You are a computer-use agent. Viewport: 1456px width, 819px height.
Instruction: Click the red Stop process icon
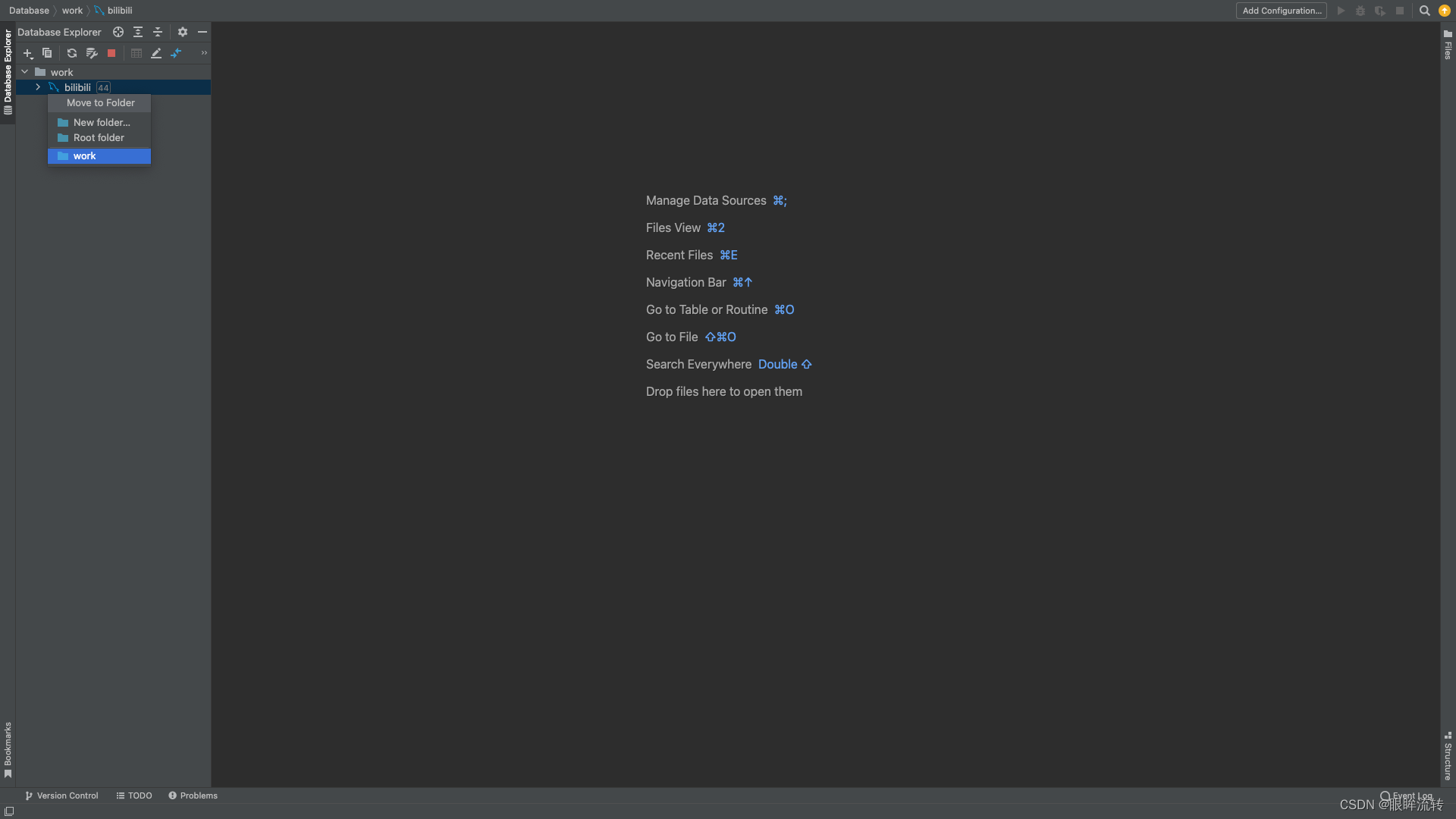[x=111, y=53]
